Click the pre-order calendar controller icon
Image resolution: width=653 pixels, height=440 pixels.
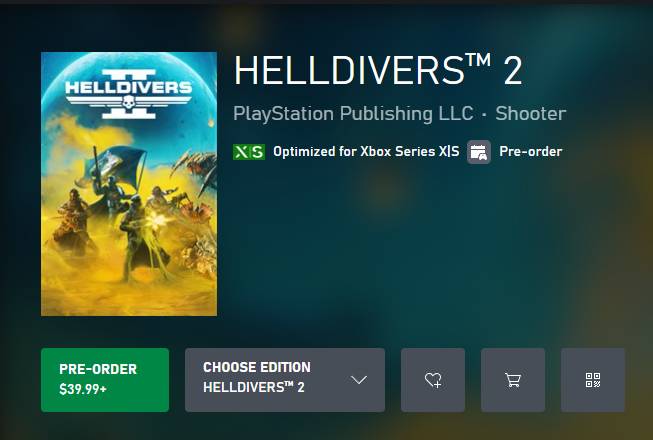[x=479, y=152]
